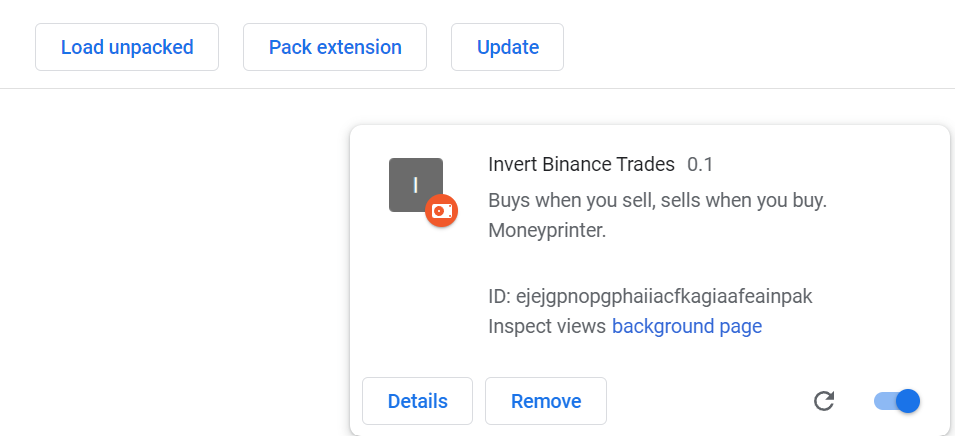The width and height of the screenshot is (955, 436).
Task: Click the gray 'I' extension icon
Action: tap(416, 185)
